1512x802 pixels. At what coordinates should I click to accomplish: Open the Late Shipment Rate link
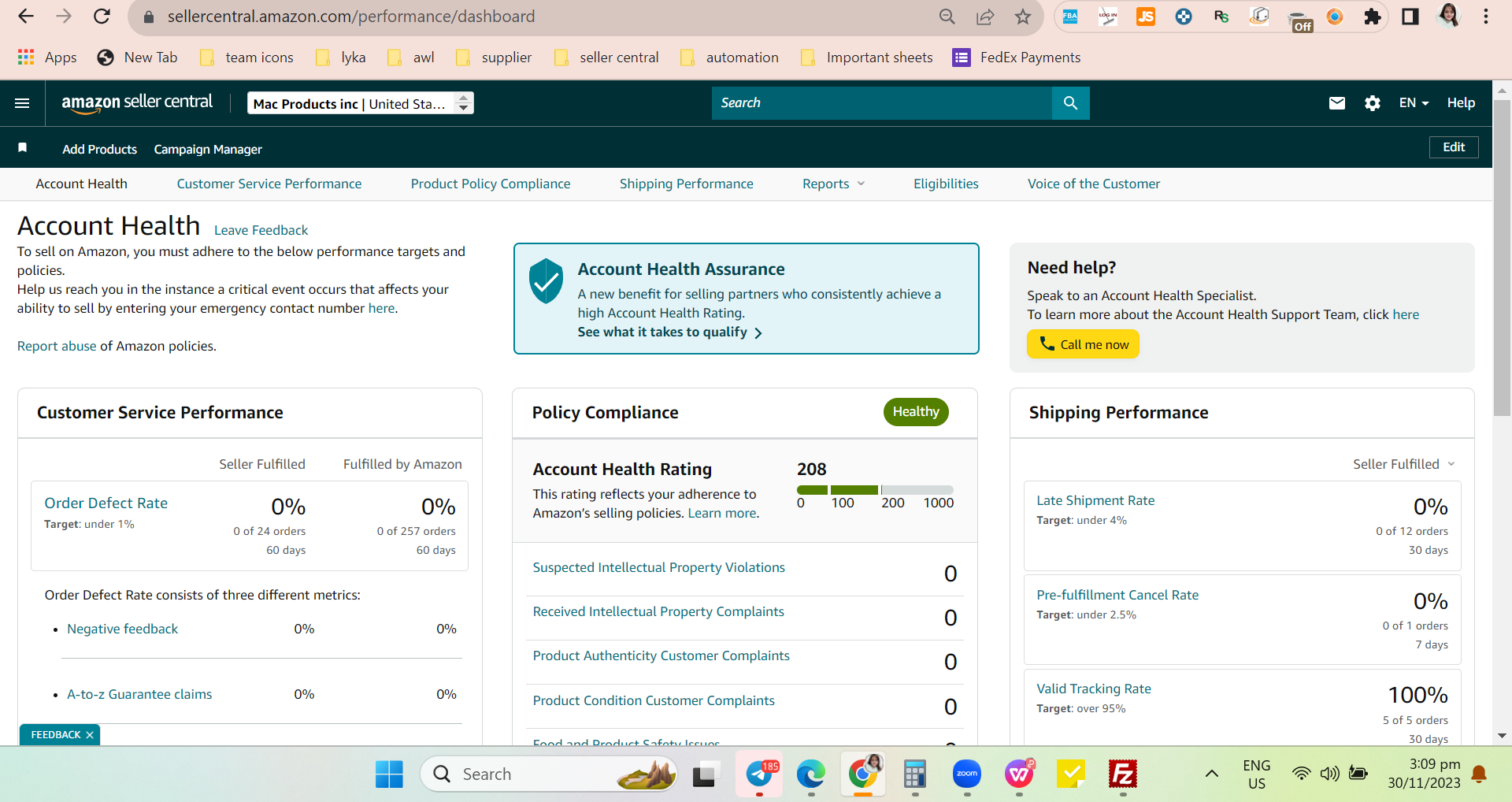pos(1095,500)
